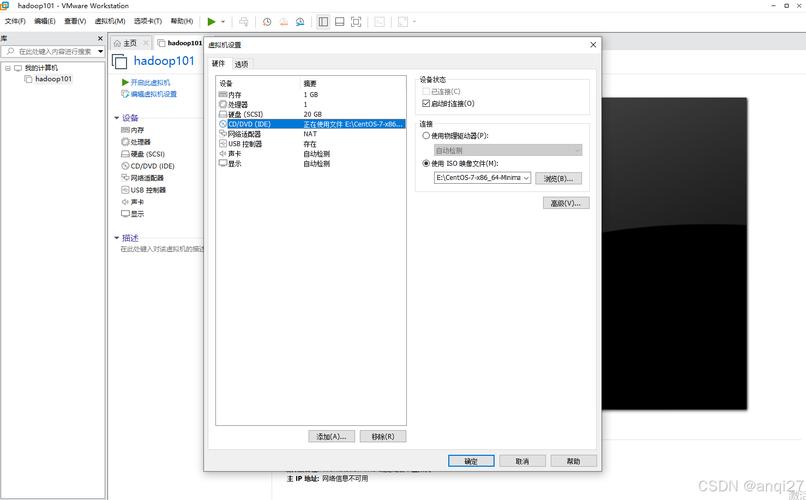Toggle the 启动时连接(O) checkbox

click(426, 103)
